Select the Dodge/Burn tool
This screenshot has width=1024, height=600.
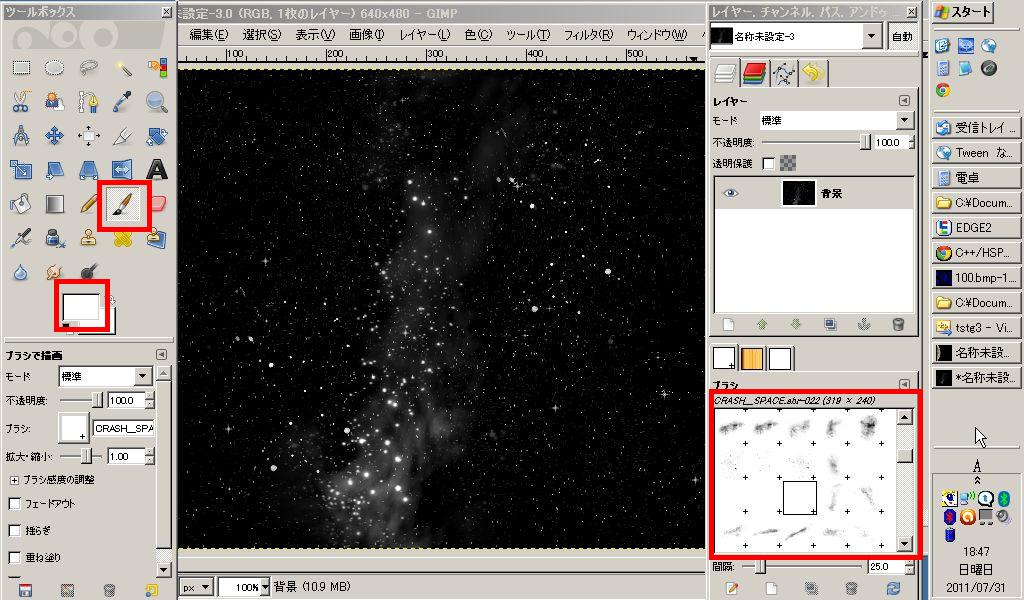click(x=89, y=272)
